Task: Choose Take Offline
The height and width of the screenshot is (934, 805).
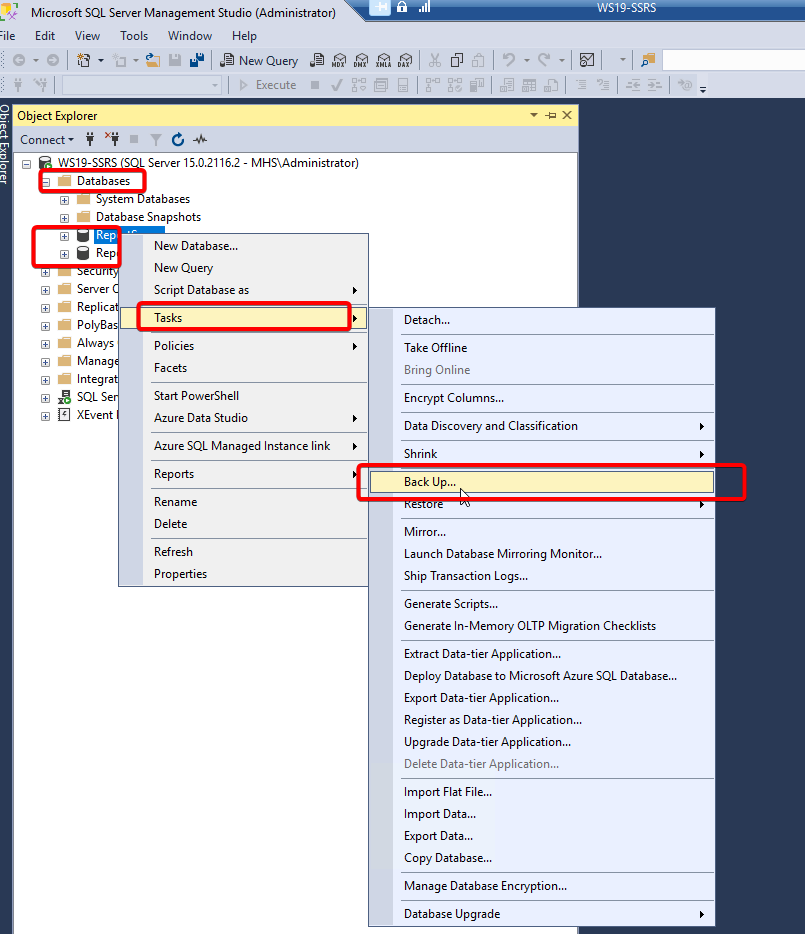Action: (x=542, y=347)
